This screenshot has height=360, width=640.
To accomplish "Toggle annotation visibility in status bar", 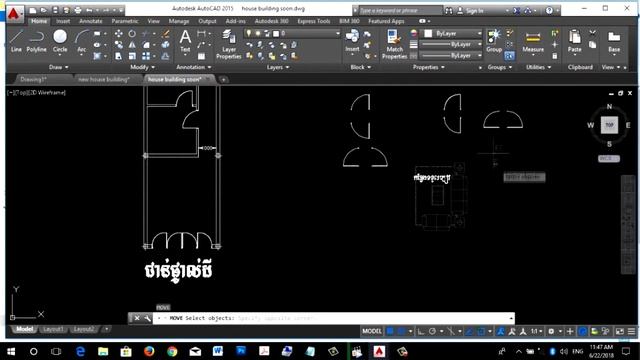I will click(x=500, y=331).
